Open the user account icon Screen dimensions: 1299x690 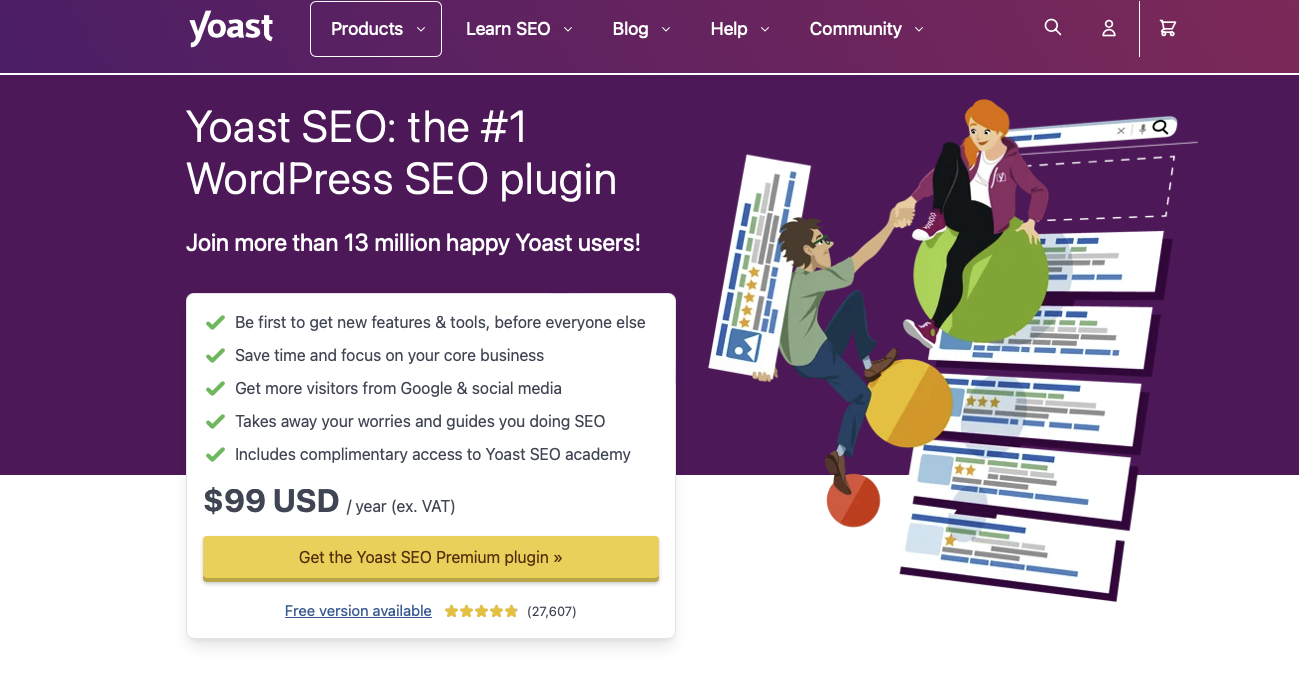pos(1108,29)
